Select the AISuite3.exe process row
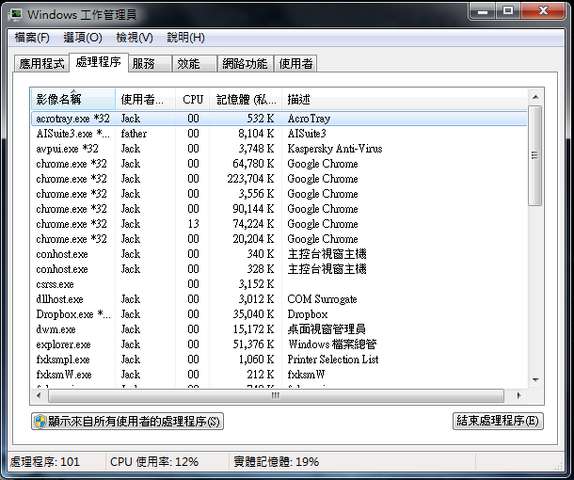The width and height of the screenshot is (574, 480). 279,134
